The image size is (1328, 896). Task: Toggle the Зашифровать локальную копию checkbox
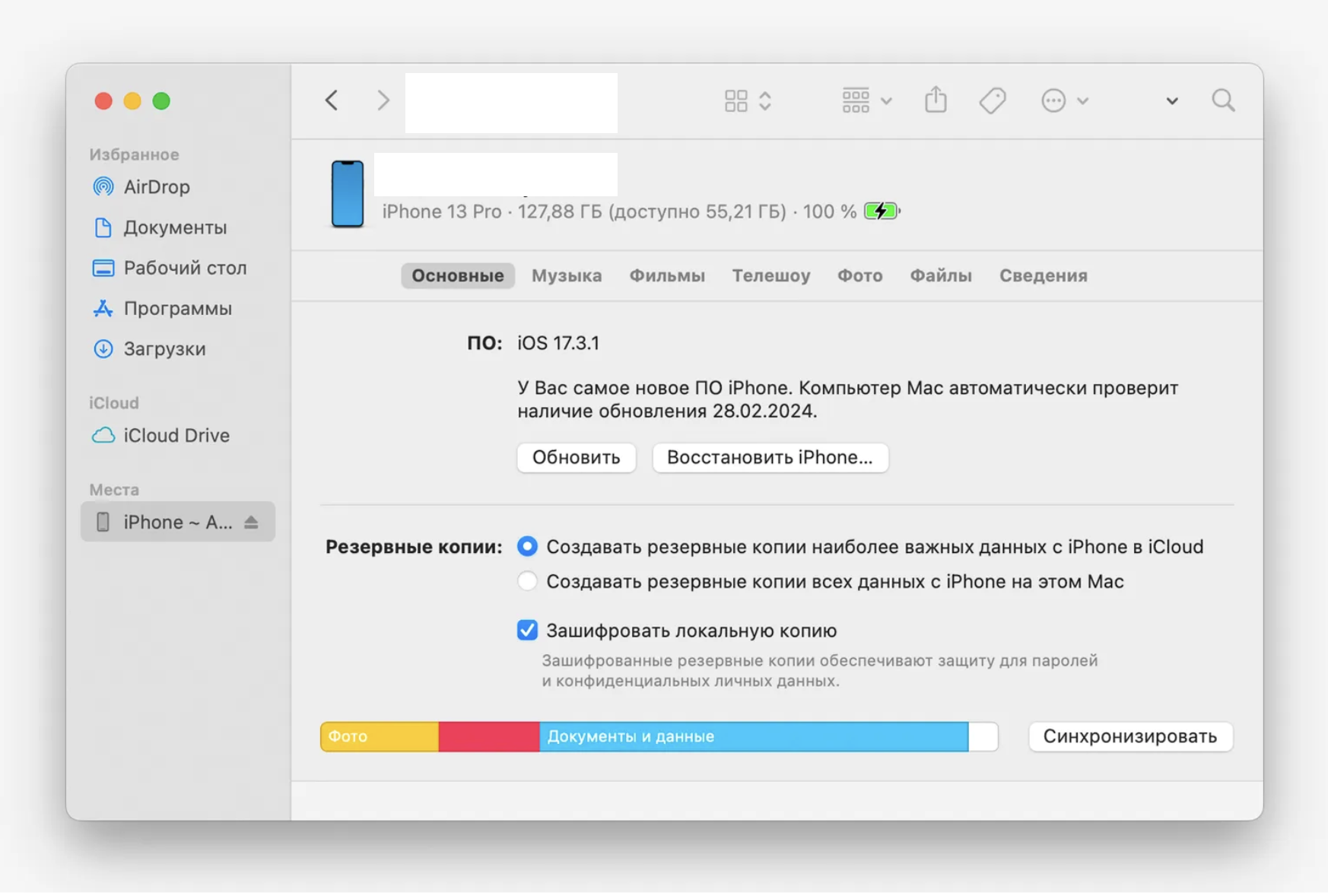[527, 630]
